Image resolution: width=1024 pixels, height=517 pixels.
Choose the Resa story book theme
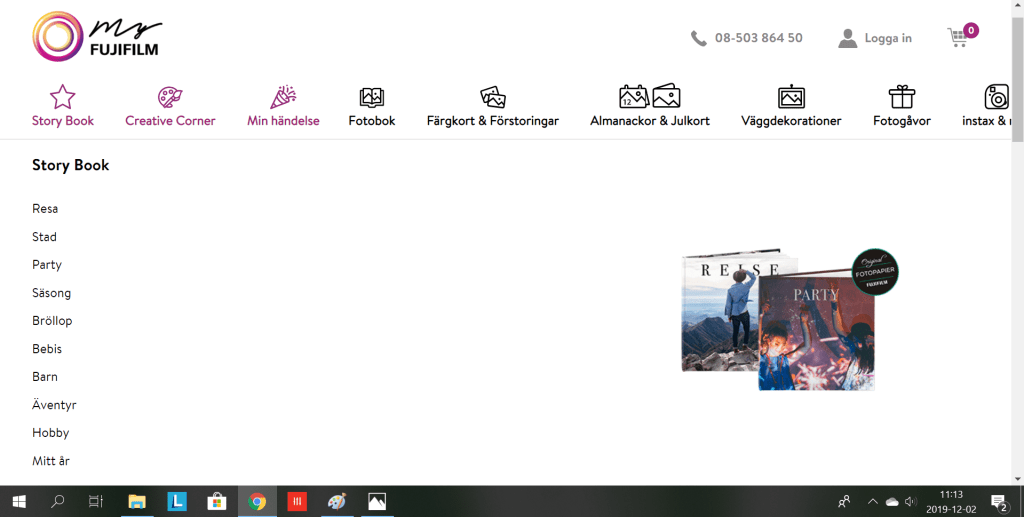pyautogui.click(x=45, y=209)
